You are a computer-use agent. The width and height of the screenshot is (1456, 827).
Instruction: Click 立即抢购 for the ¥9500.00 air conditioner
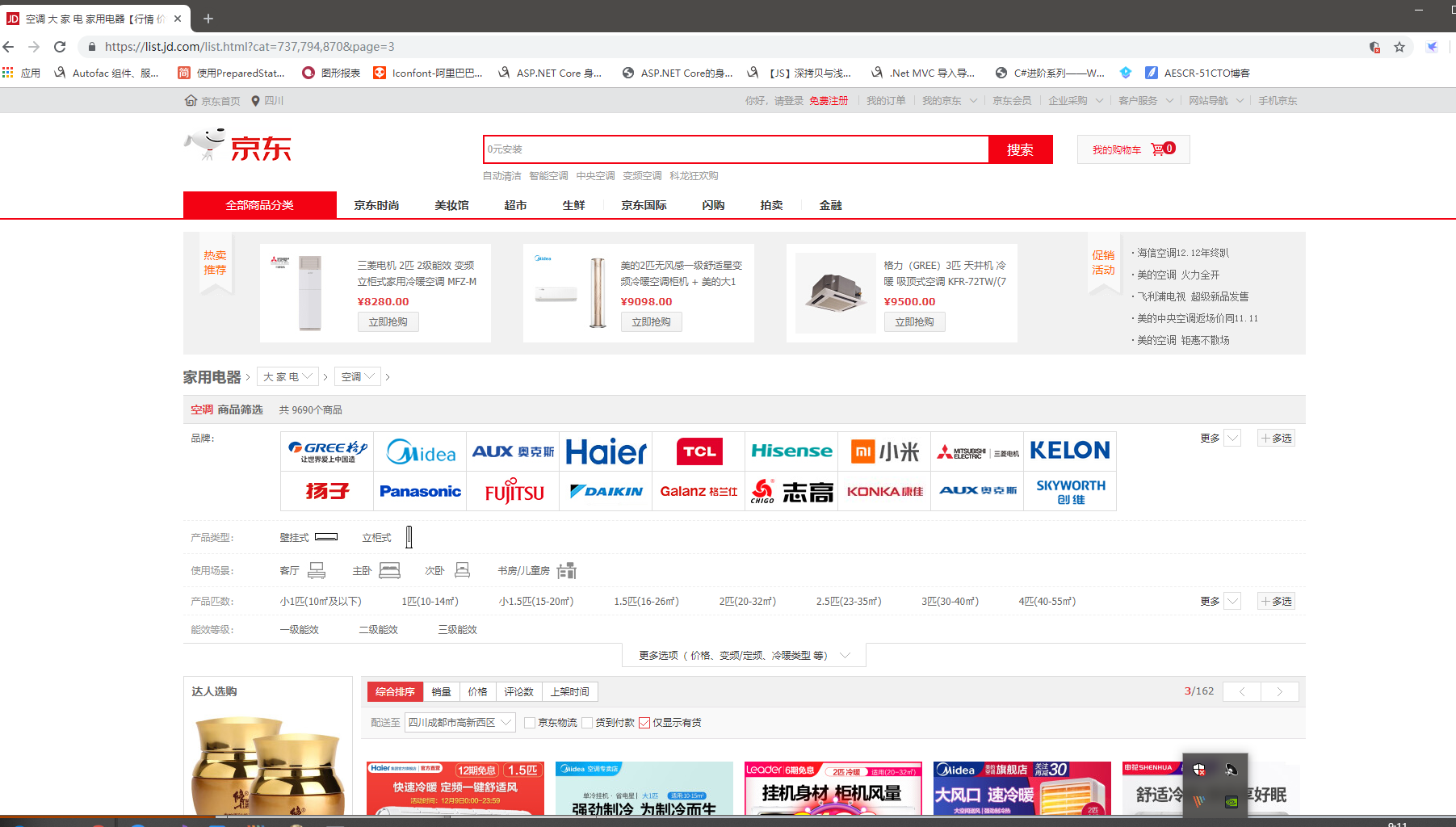(x=915, y=322)
